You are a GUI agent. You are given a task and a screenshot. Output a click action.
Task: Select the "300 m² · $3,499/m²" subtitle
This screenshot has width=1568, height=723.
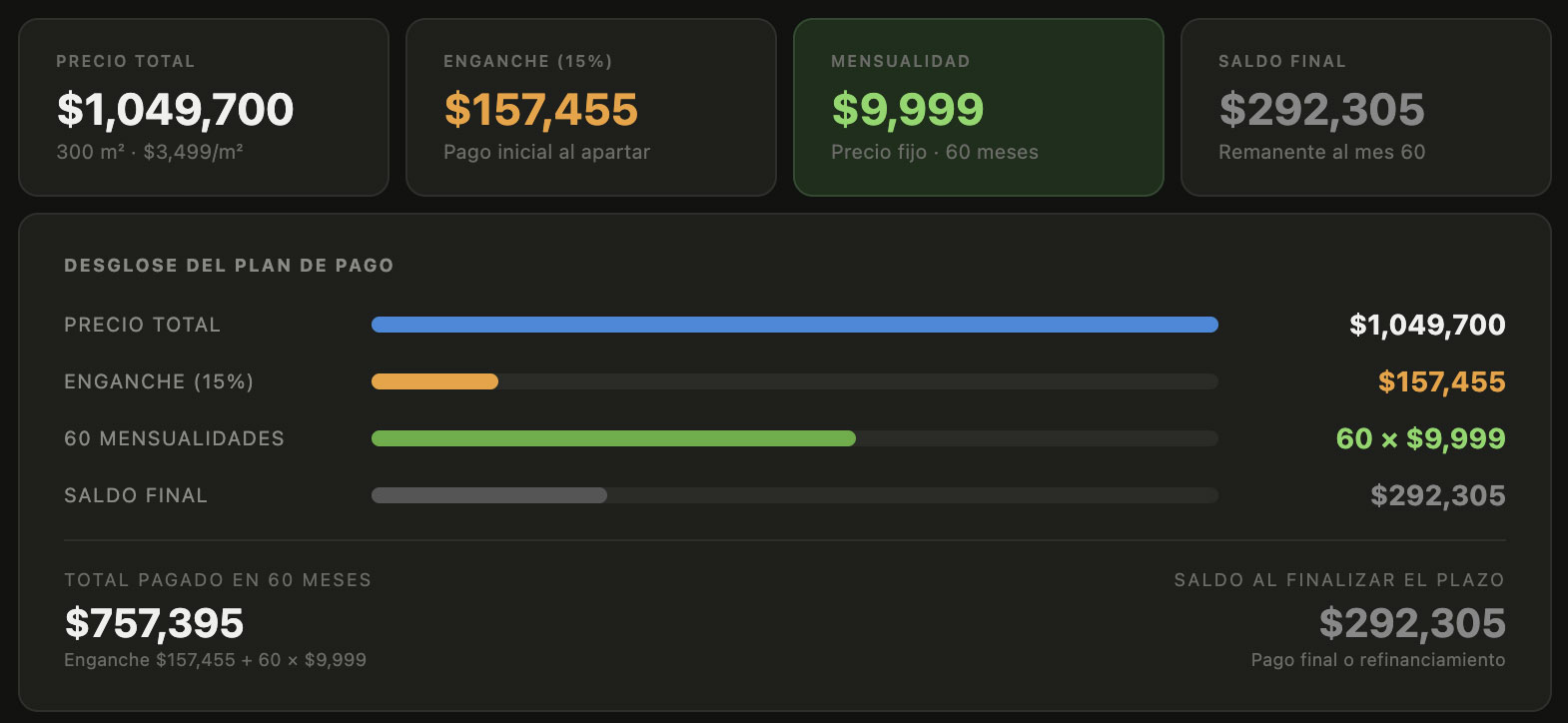click(150, 152)
